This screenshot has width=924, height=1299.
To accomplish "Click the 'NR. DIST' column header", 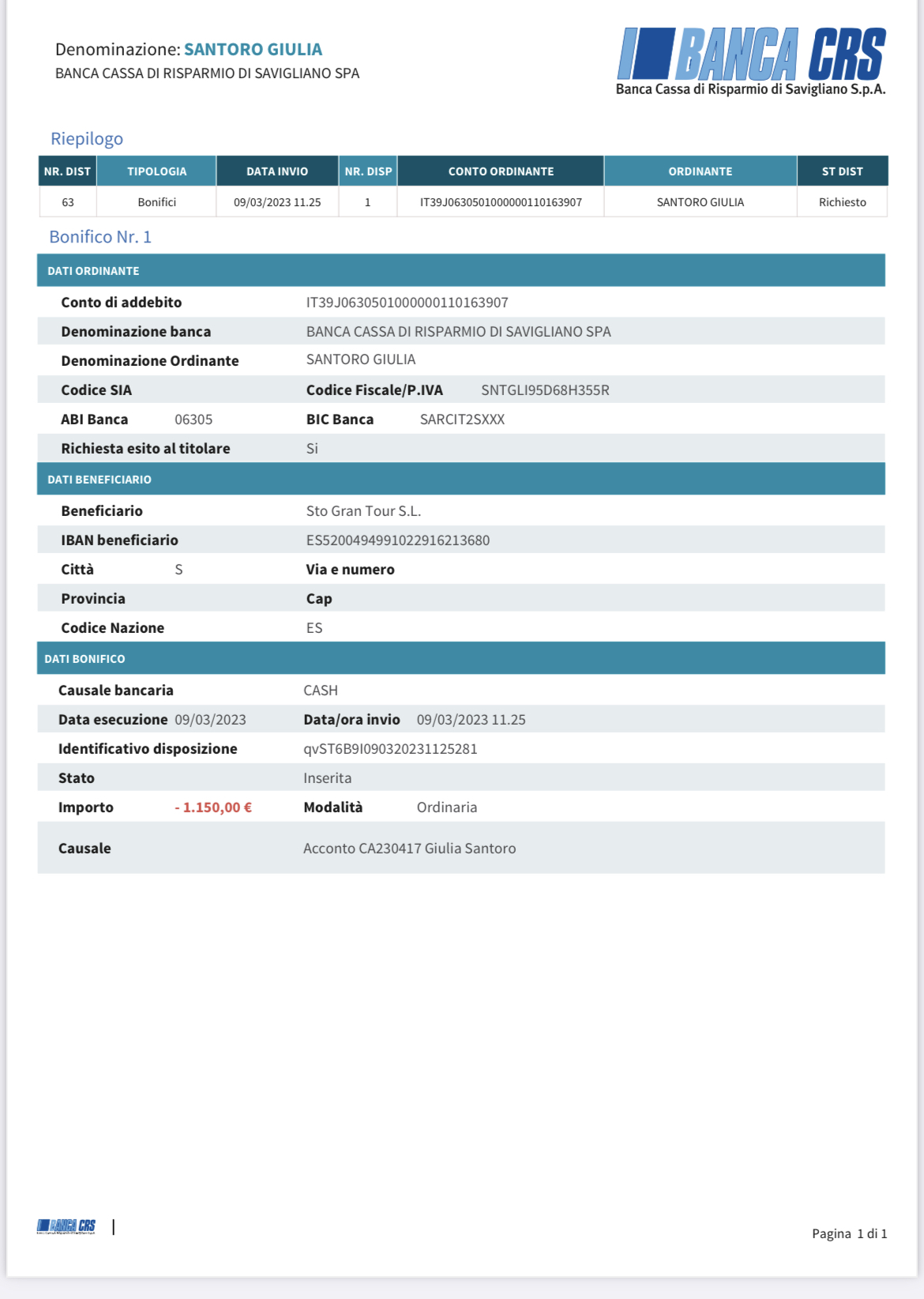I will 67,171.
